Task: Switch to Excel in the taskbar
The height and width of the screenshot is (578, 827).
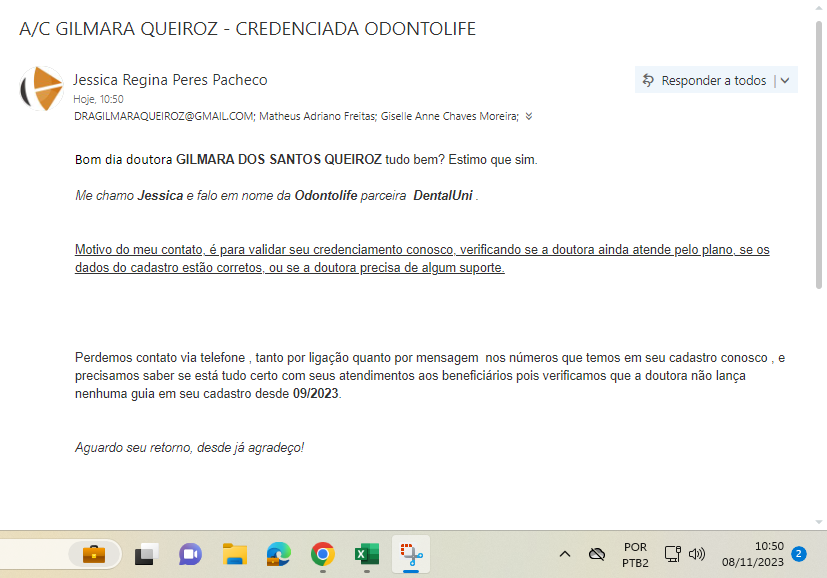Action: (x=367, y=554)
